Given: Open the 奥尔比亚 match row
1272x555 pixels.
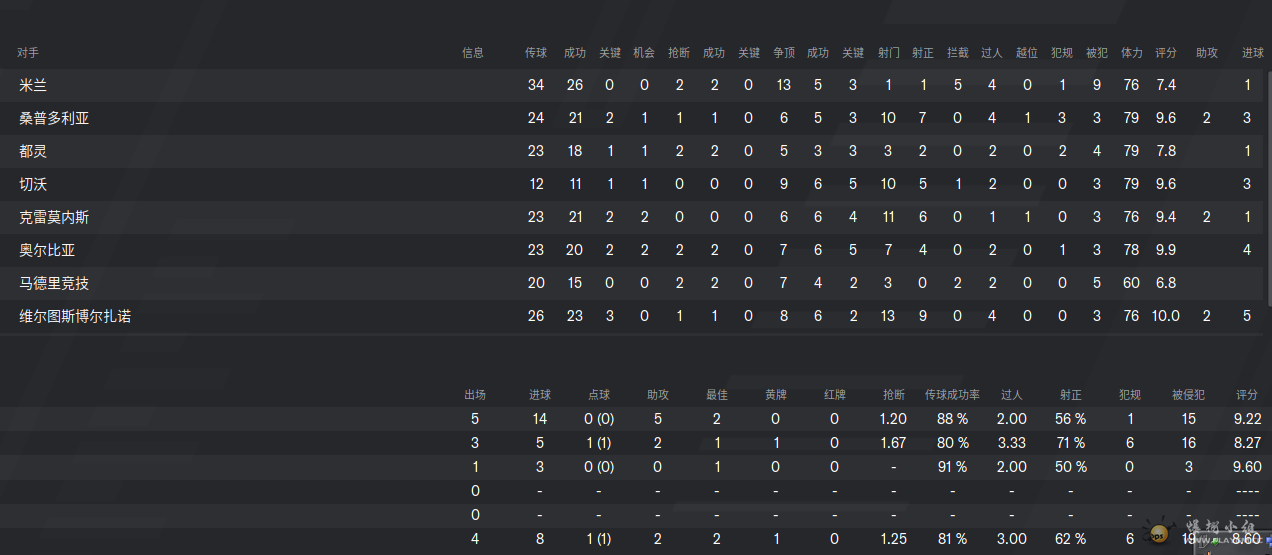Looking at the screenshot, I should 636,250.
